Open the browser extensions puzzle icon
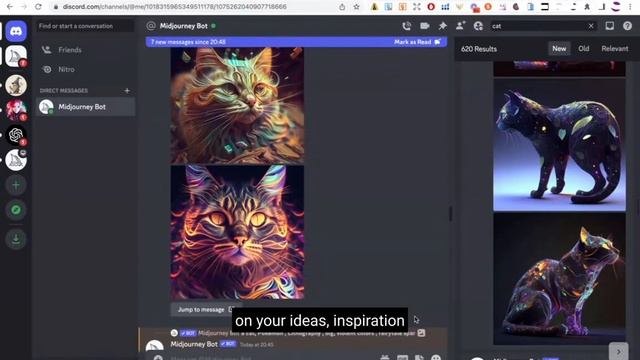 pyautogui.click(x=587, y=7)
